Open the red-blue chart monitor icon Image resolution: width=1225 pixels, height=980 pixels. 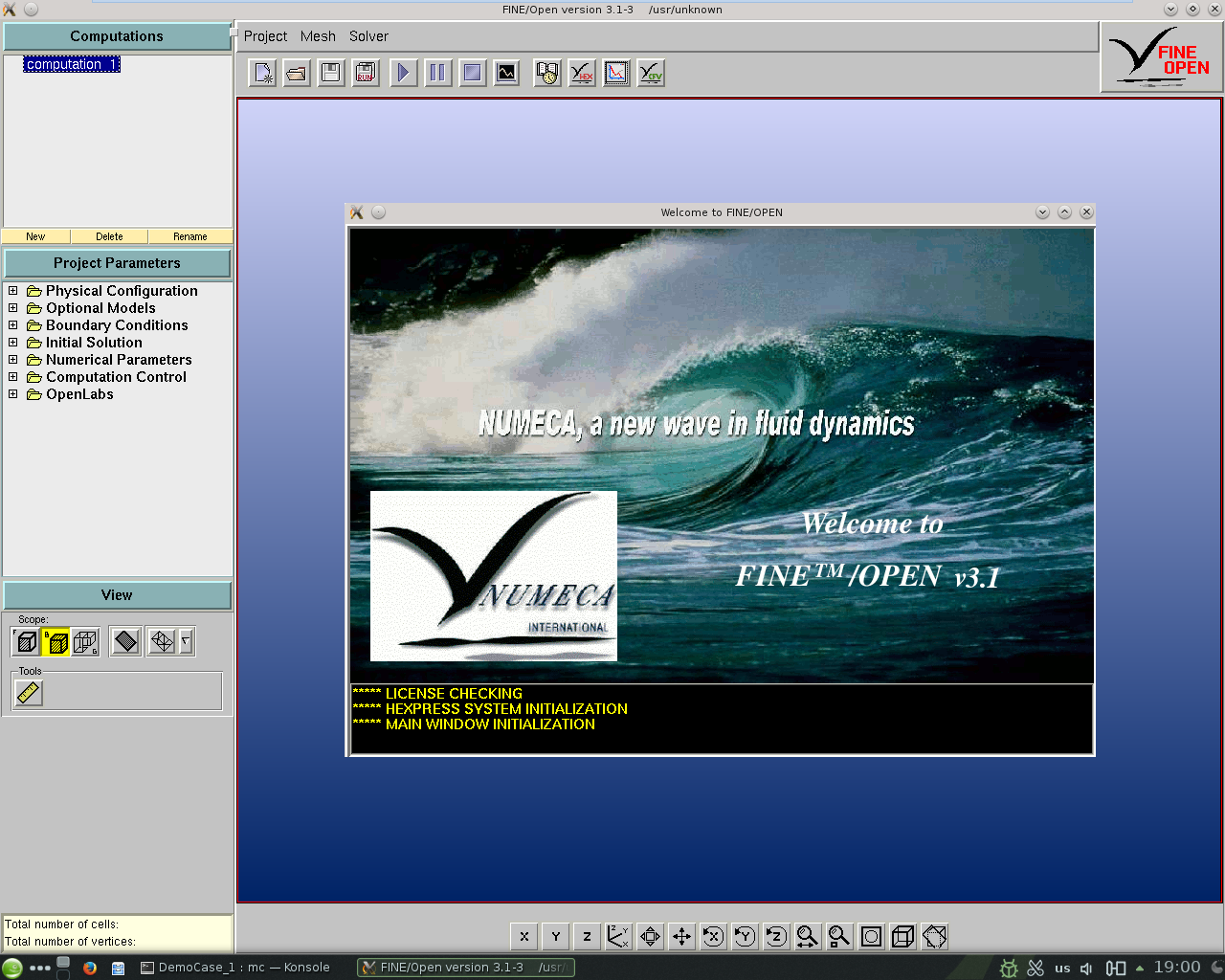tap(616, 73)
